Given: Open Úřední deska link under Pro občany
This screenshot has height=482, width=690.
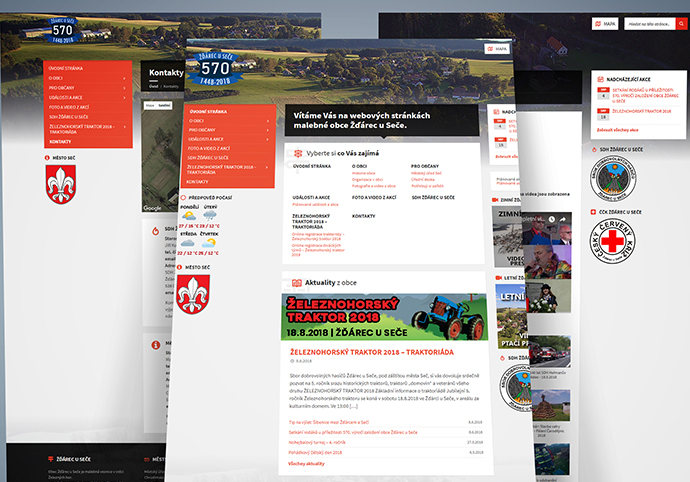Looking at the screenshot, I should [x=423, y=180].
